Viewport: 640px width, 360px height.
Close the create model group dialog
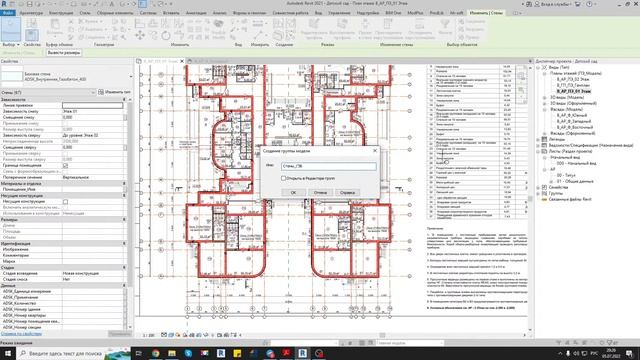coord(375,151)
